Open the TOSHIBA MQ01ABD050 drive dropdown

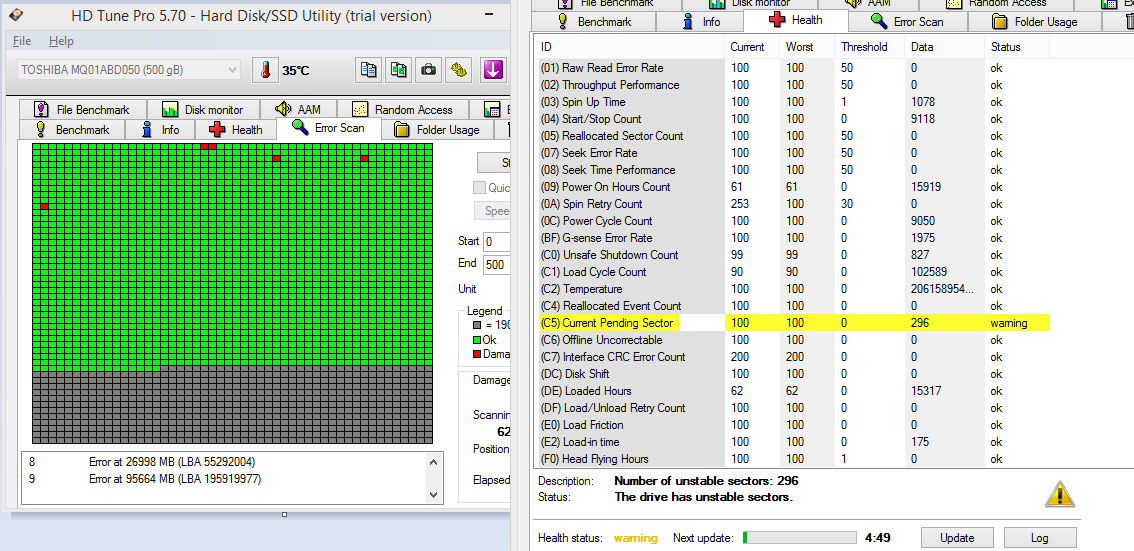pyautogui.click(x=129, y=70)
